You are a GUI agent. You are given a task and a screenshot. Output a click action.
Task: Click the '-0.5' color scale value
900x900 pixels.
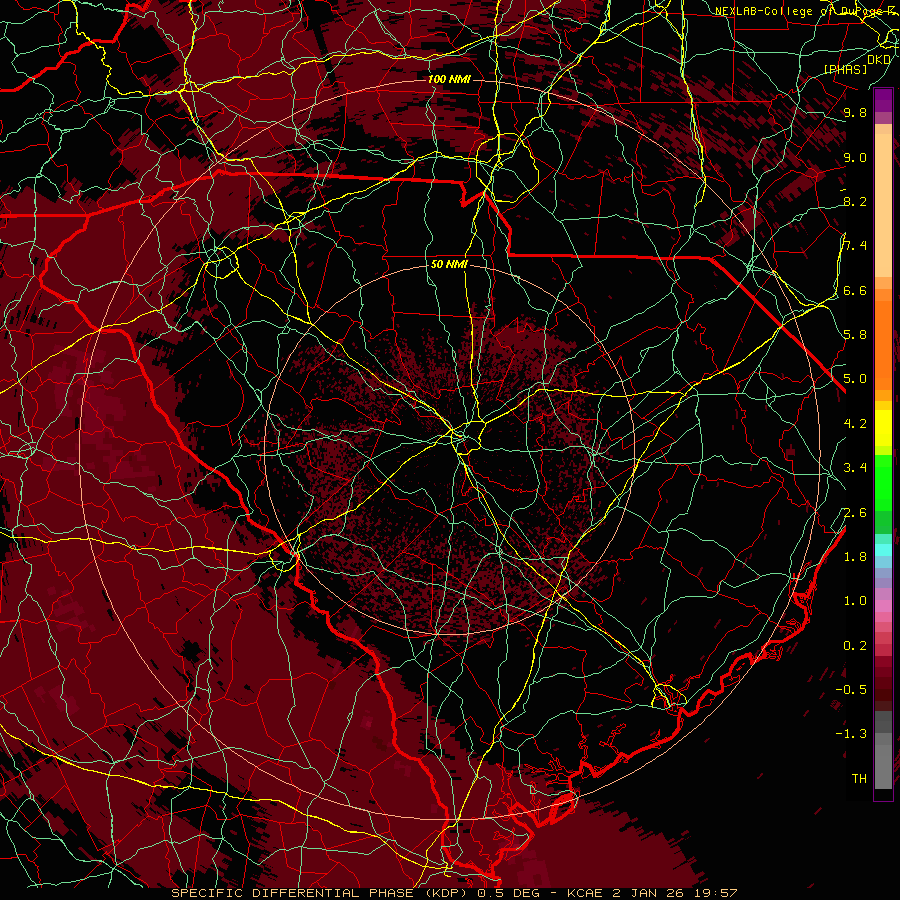(851, 690)
